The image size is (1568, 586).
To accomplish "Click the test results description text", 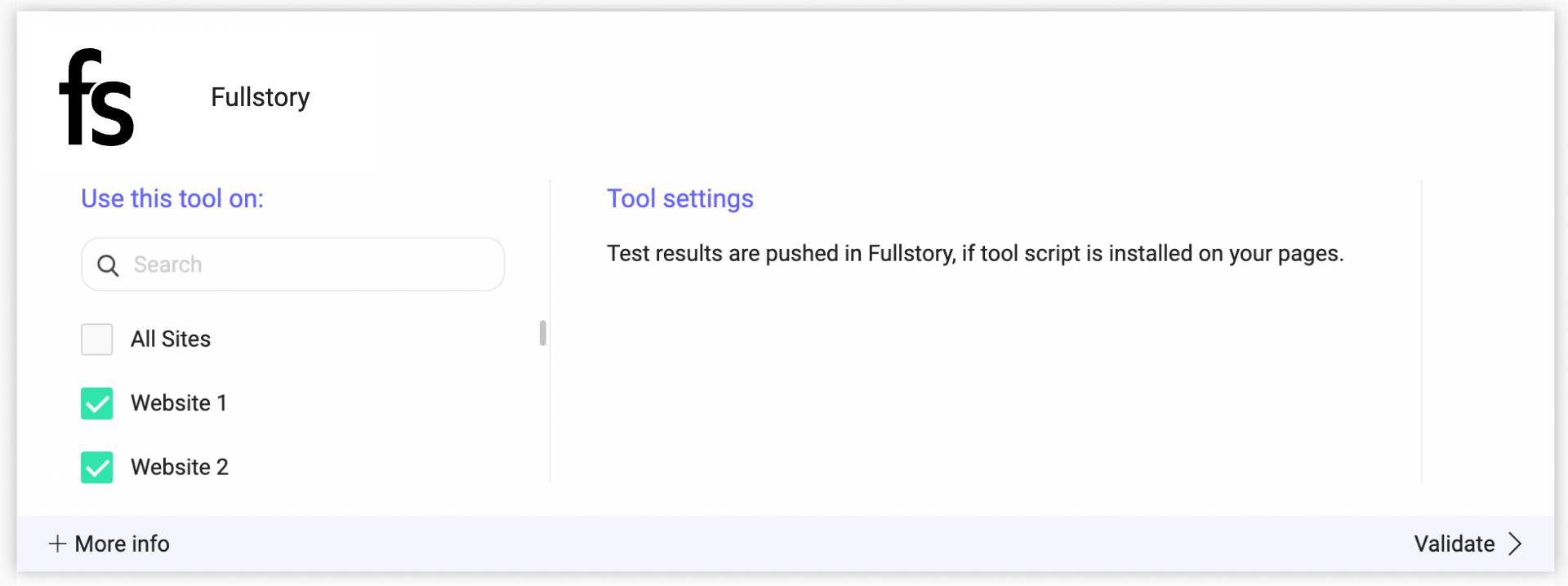I will pos(975,254).
